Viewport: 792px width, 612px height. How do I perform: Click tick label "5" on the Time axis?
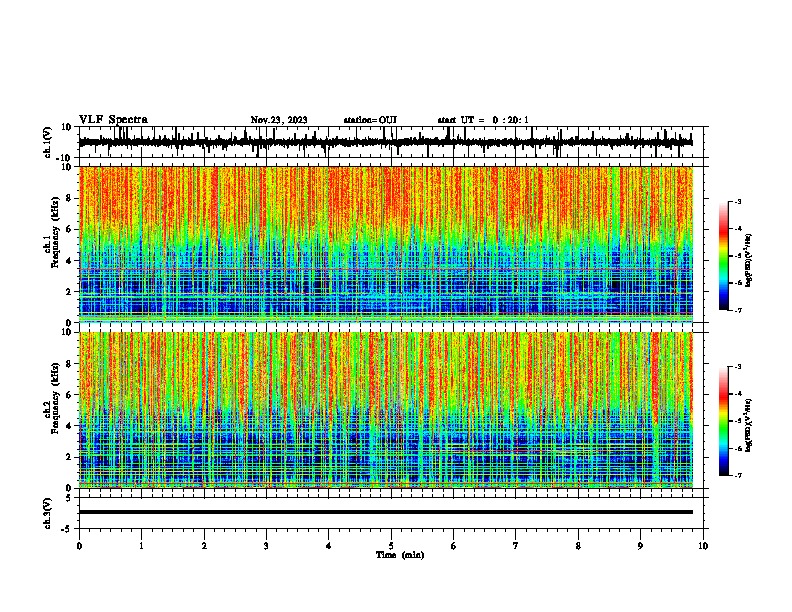pos(391,546)
